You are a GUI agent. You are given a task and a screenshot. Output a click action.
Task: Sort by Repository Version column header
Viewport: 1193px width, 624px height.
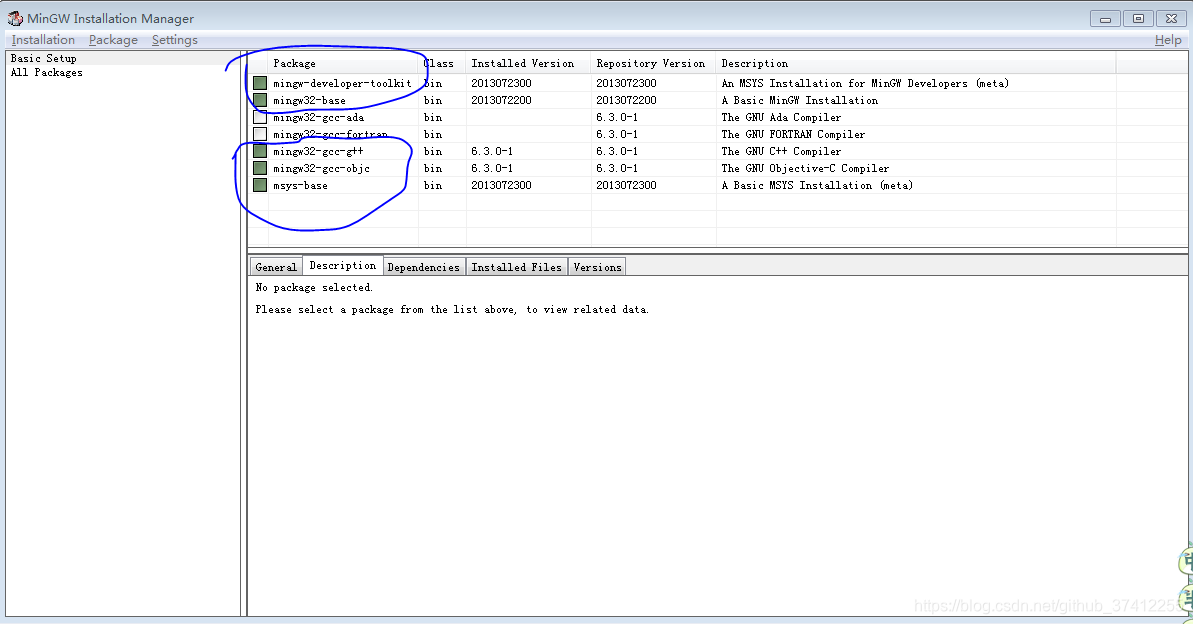[654, 63]
